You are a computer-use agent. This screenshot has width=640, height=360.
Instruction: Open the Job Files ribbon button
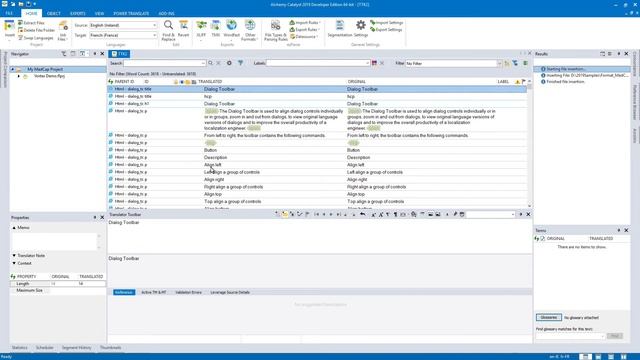click(x=62, y=31)
